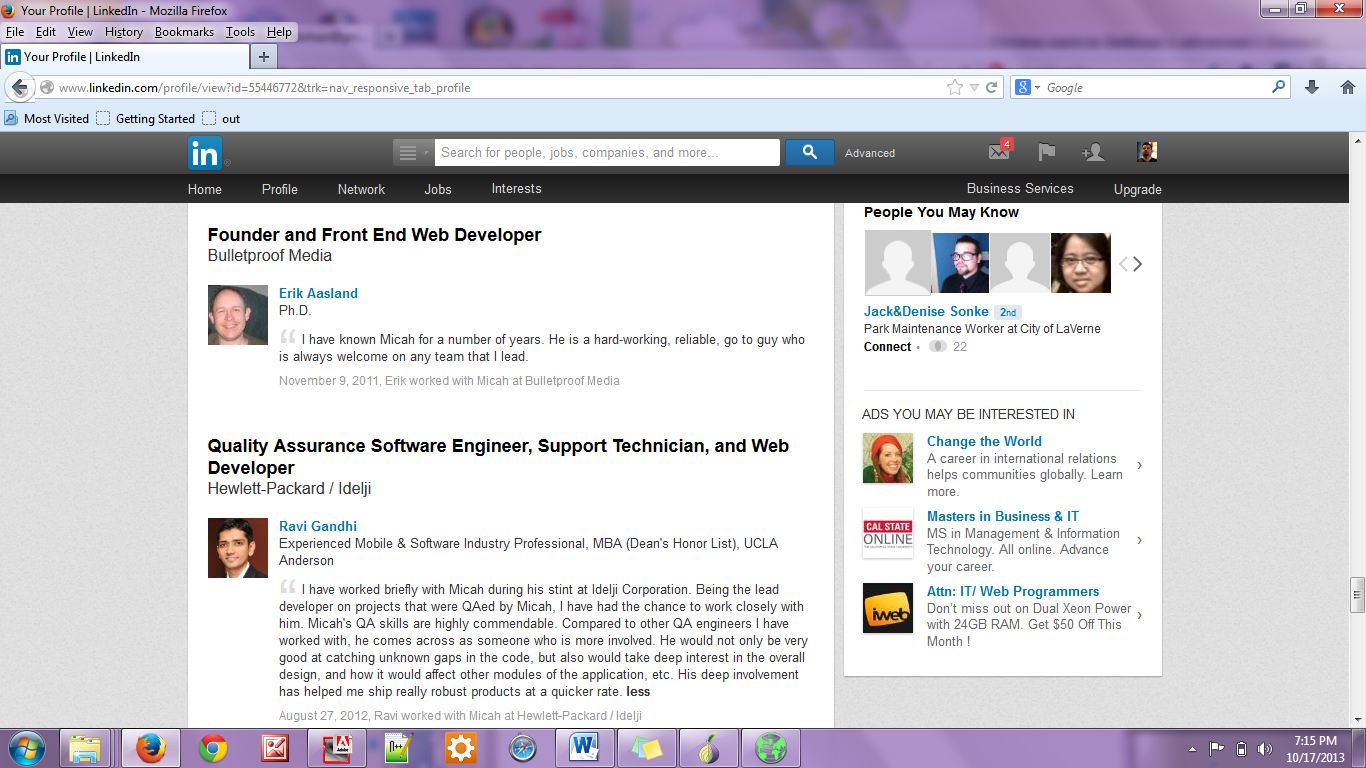Open the out bookmark

[221, 118]
